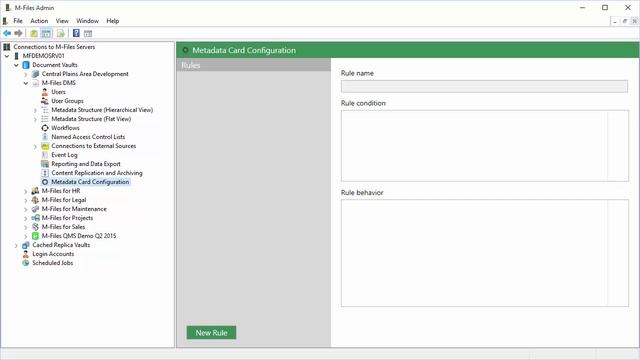
Task: Click the Reporting and Data Export icon
Action: tap(45, 164)
